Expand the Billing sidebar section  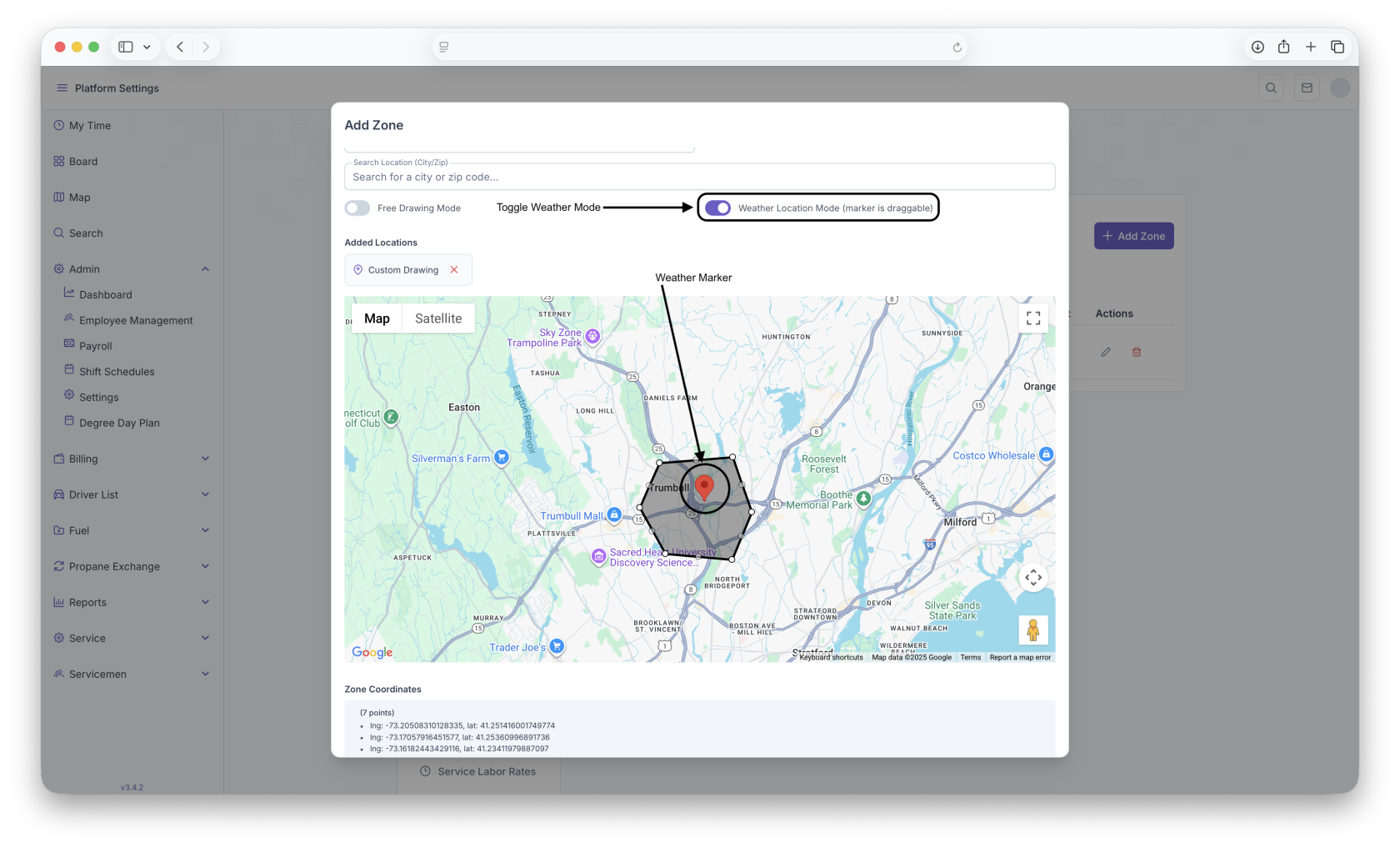205,459
